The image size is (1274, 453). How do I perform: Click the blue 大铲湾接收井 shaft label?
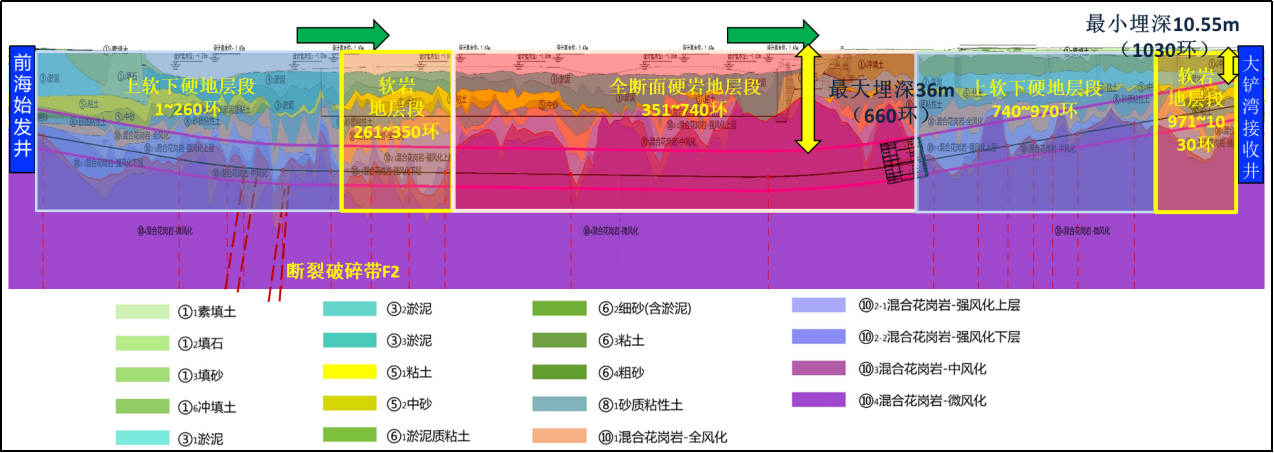tap(1250, 116)
